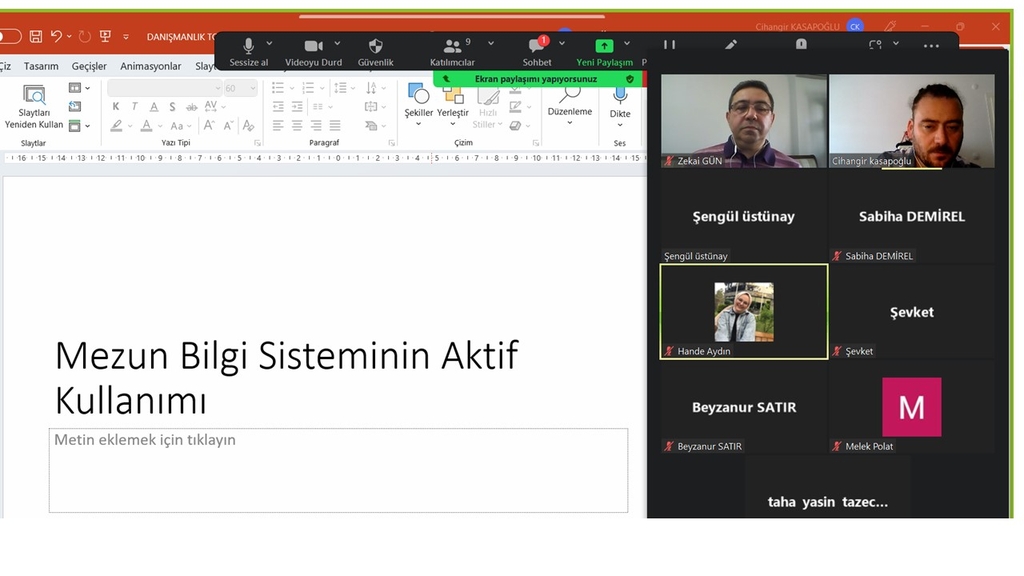Screen dimensions: 1024x576
Task: Open the Güvenlik shield icon
Action: (376, 46)
